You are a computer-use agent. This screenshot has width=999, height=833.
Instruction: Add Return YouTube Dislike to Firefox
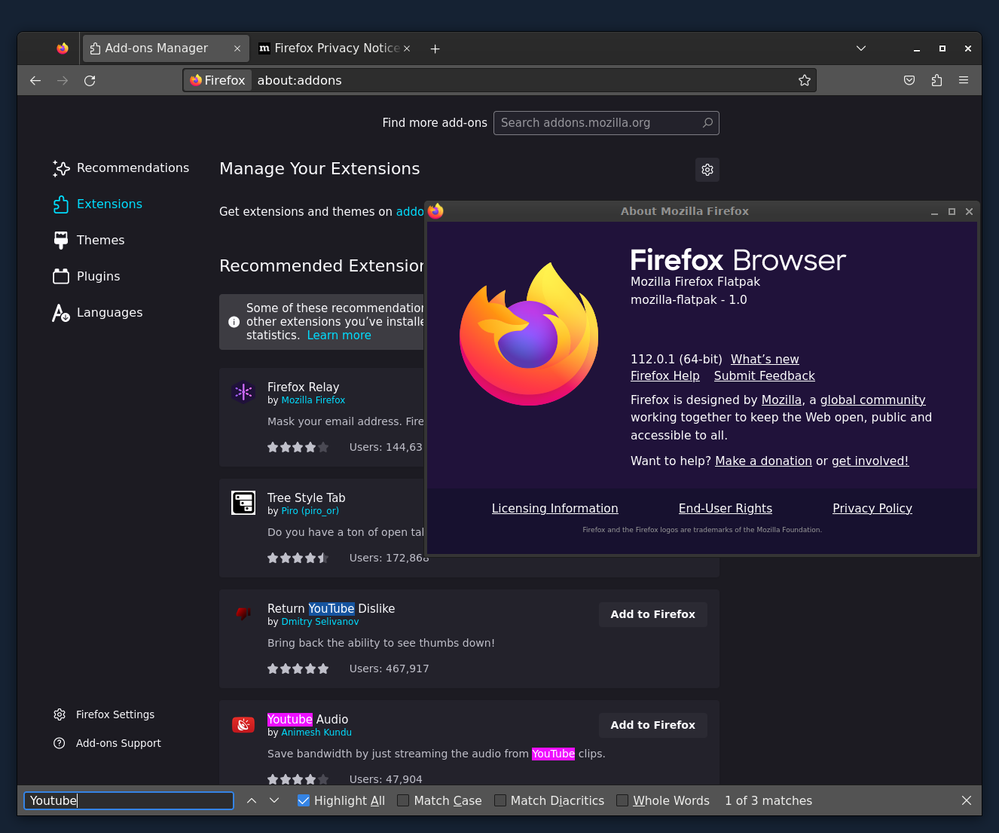point(652,614)
